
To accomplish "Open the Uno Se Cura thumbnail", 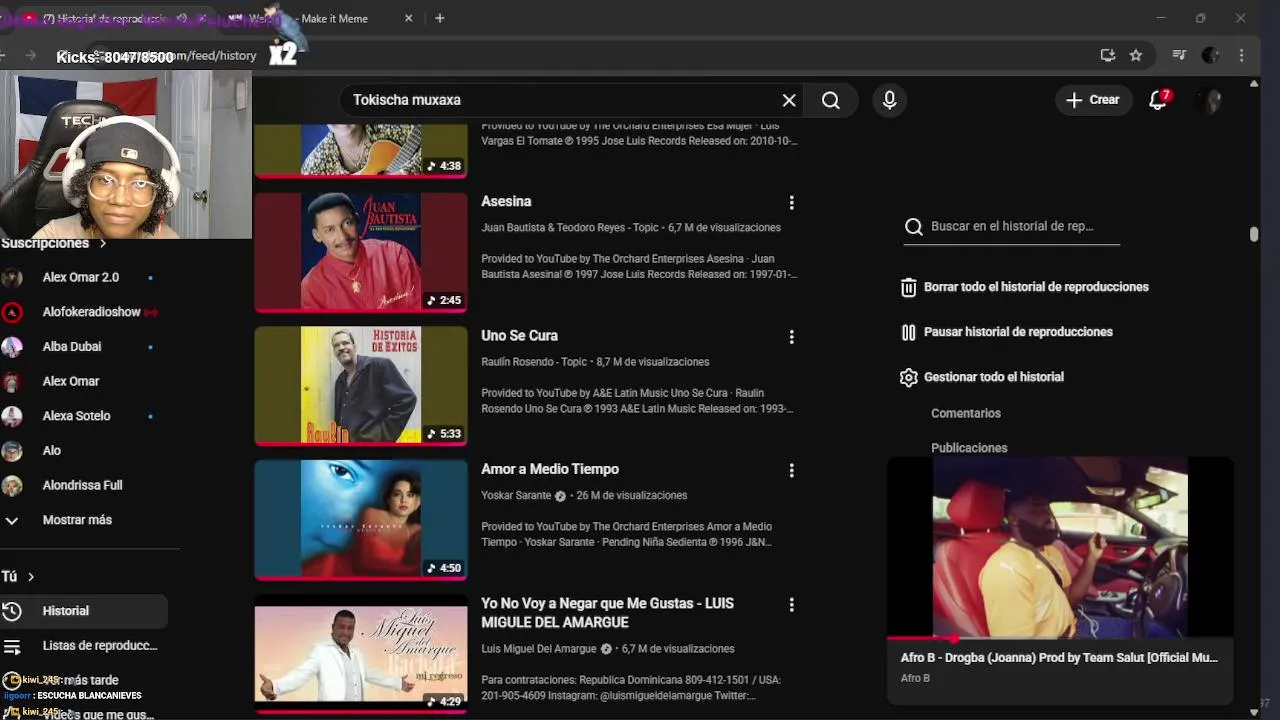I will tap(361, 385).
